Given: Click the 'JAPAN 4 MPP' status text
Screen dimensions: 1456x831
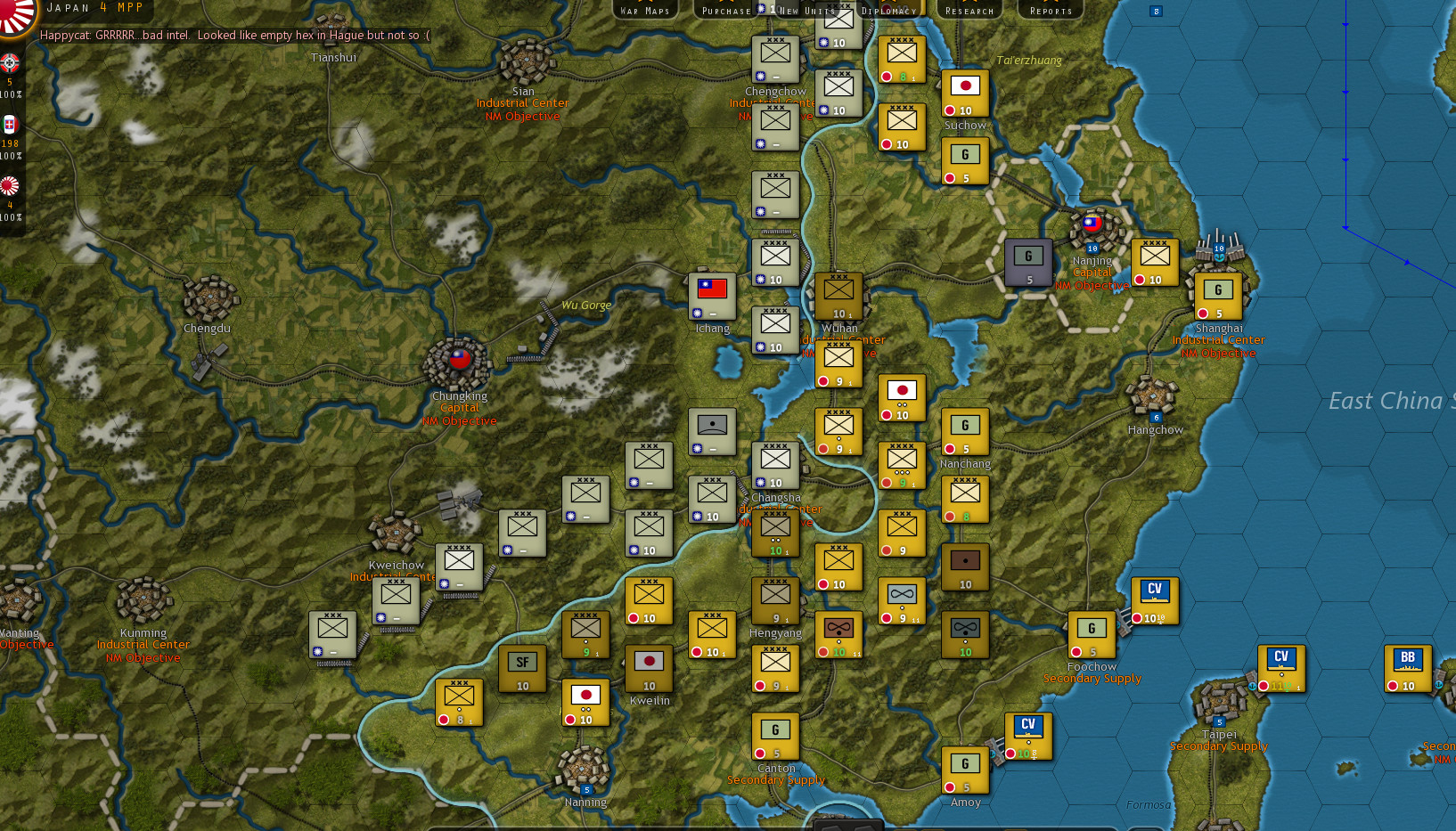Looking at the screenshot, I should pos(94,8).
